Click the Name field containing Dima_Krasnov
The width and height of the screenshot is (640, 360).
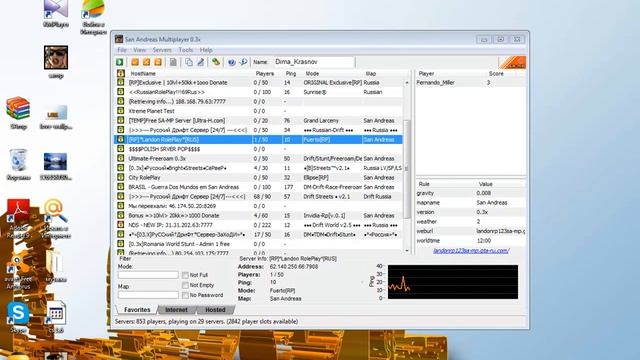tap(313, 62)
